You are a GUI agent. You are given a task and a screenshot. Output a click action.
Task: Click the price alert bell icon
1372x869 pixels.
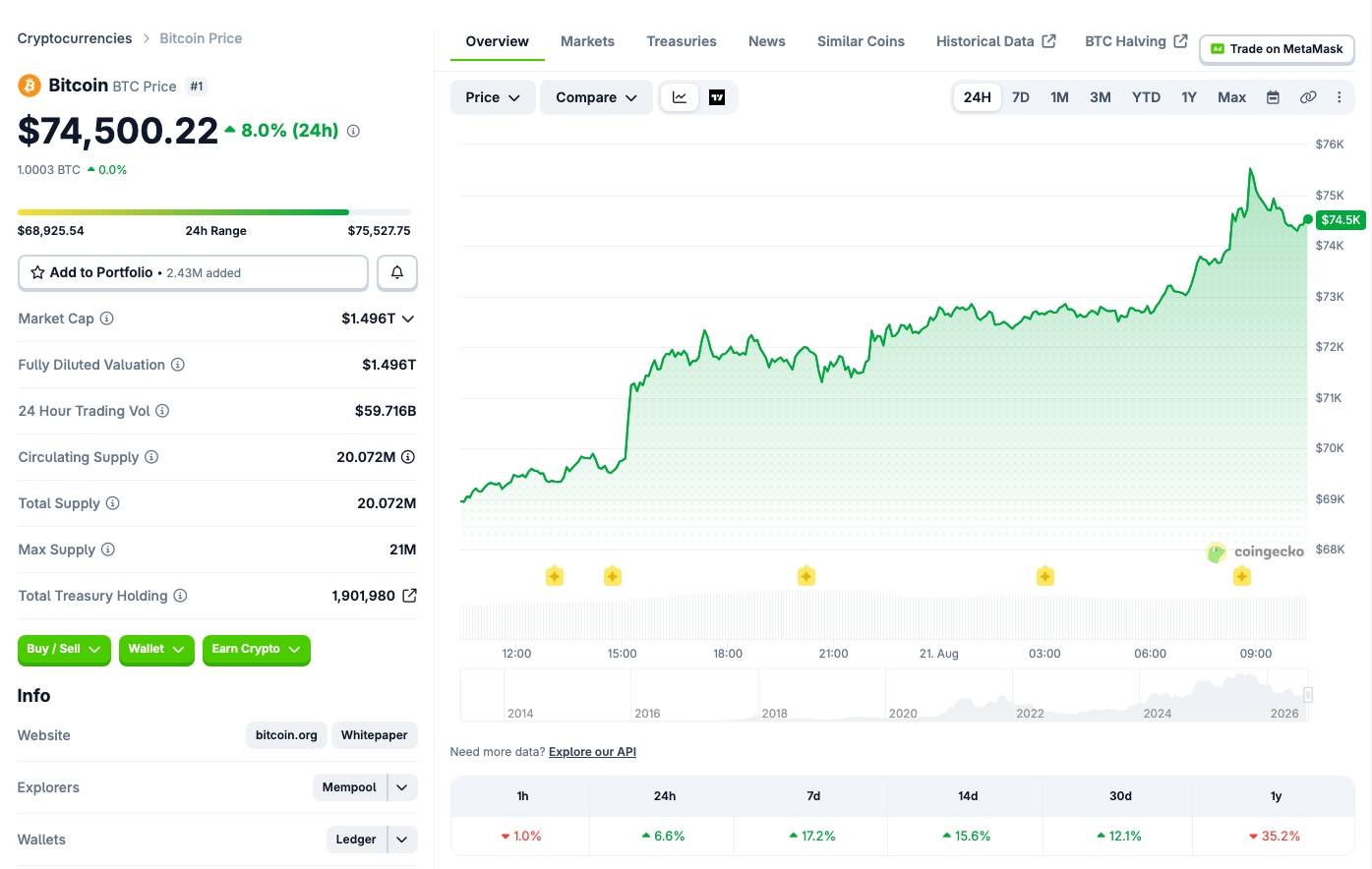pyautogui.click(x=397, y=272)
